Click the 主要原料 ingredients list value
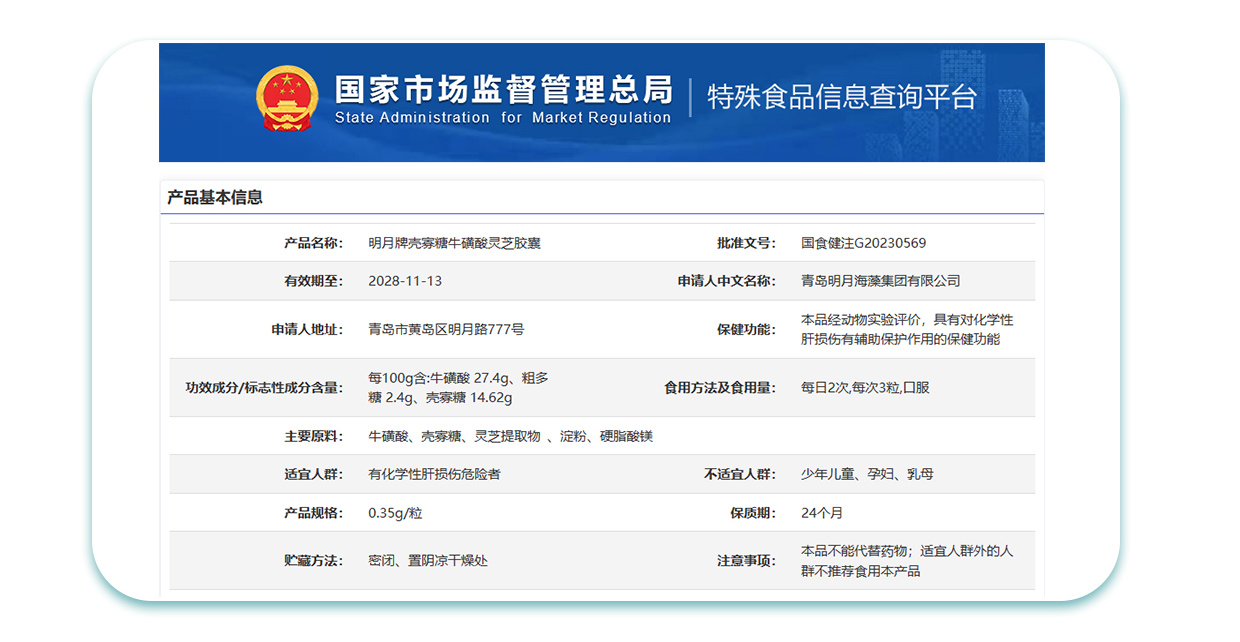 (510, 436)
